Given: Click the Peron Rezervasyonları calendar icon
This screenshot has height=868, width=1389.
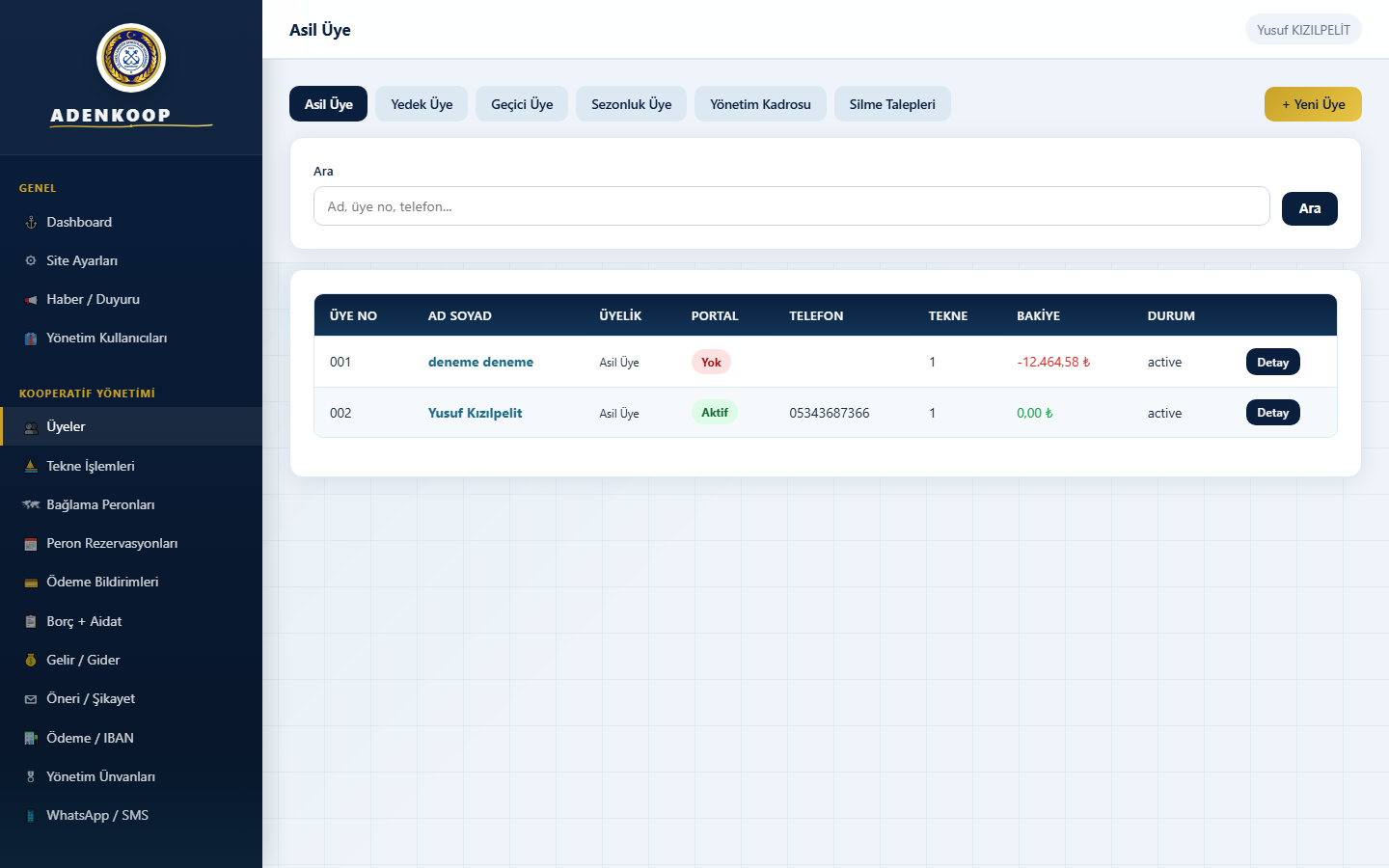Looking at the screenshot, I should point(31,544).
